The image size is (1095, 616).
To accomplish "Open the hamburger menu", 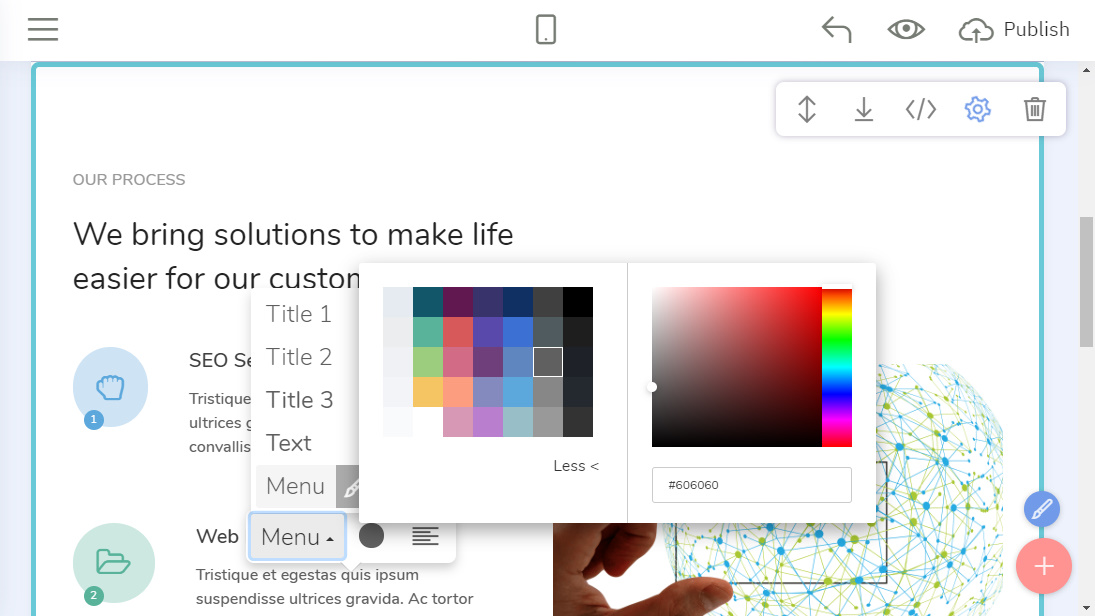I will [x=43, y=30].
